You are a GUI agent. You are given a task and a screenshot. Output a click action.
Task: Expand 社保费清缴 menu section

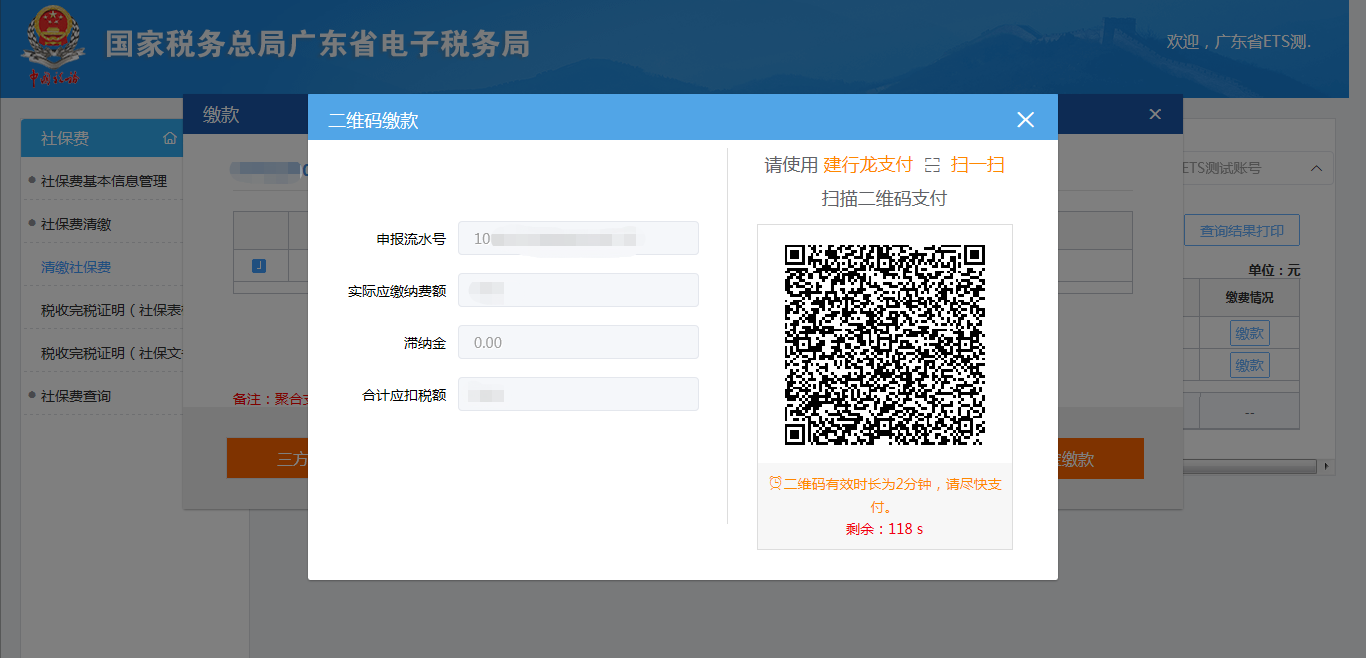pos(76,224)
